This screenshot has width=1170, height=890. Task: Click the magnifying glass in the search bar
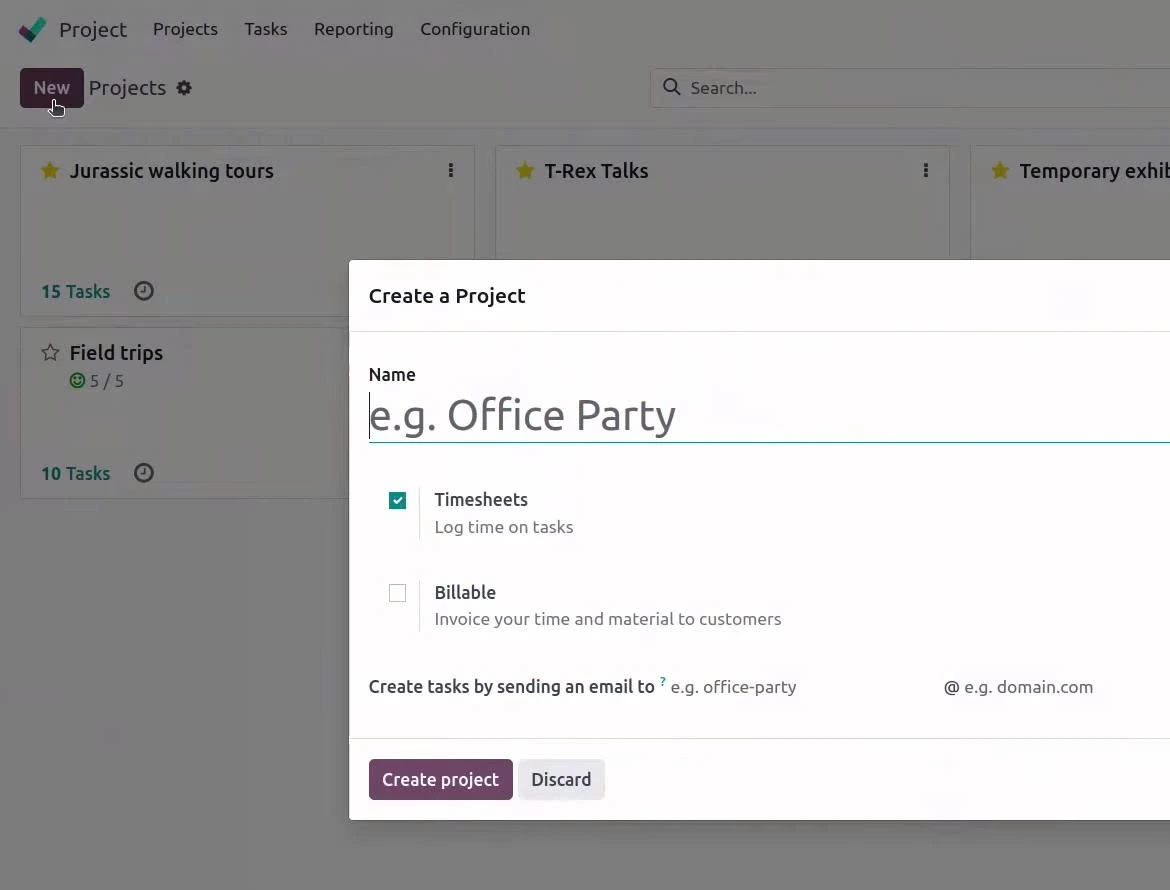point(670,88)
